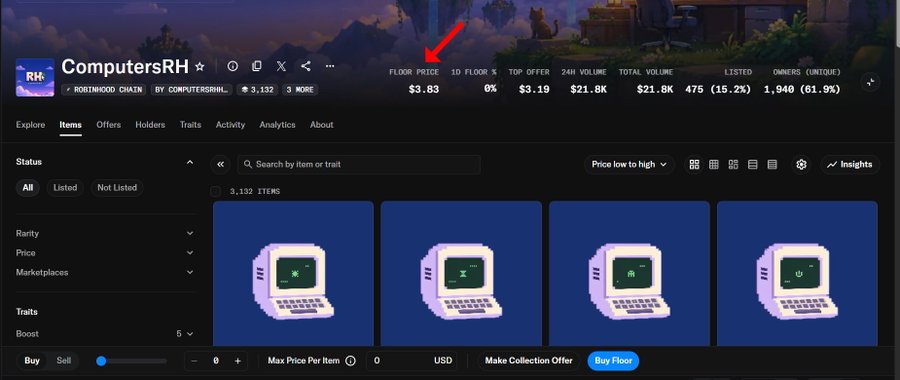Open the X (Twitter) link icon

[x=281, y=66]
